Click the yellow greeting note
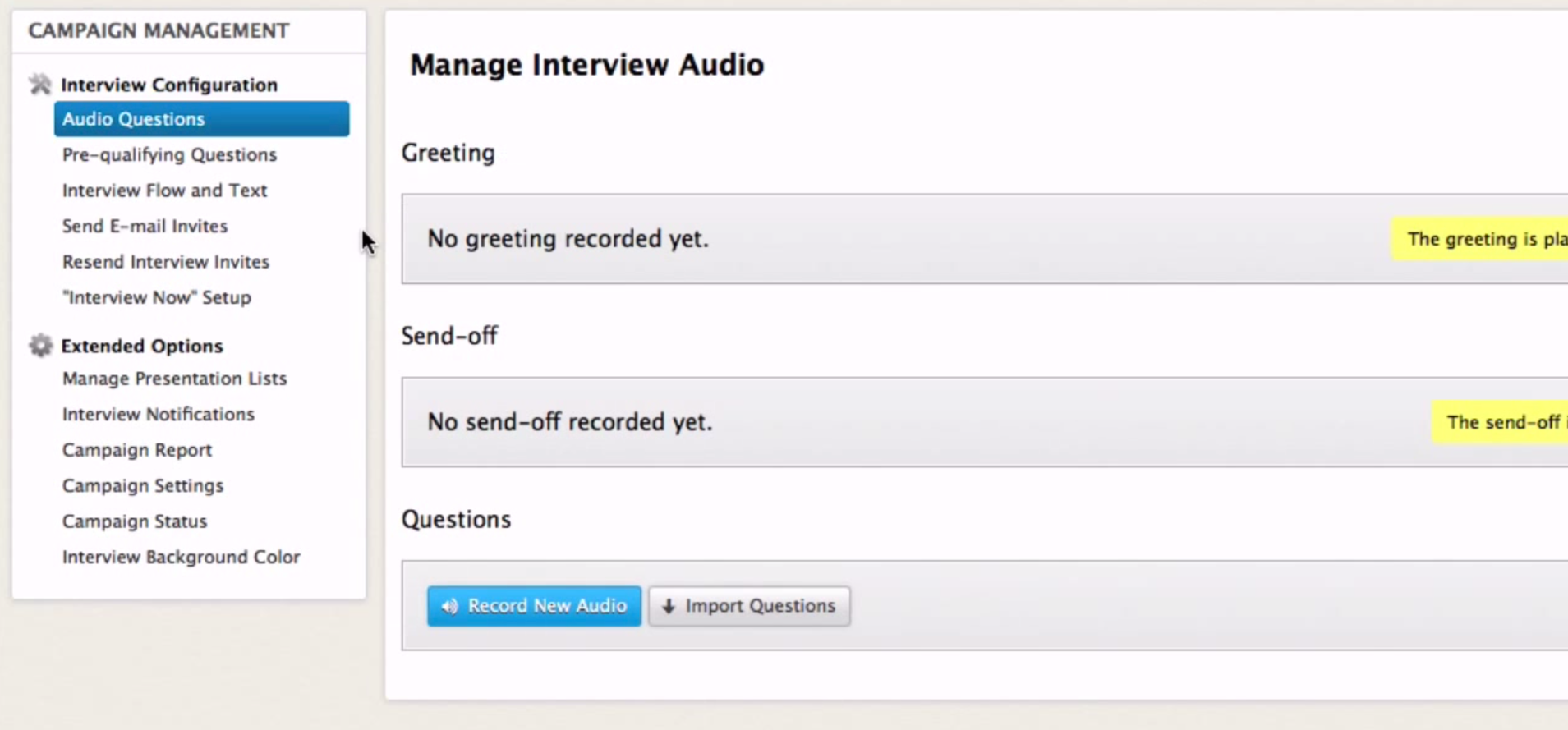This screenshot has height=730, width=1568. tap(1480, 239)
